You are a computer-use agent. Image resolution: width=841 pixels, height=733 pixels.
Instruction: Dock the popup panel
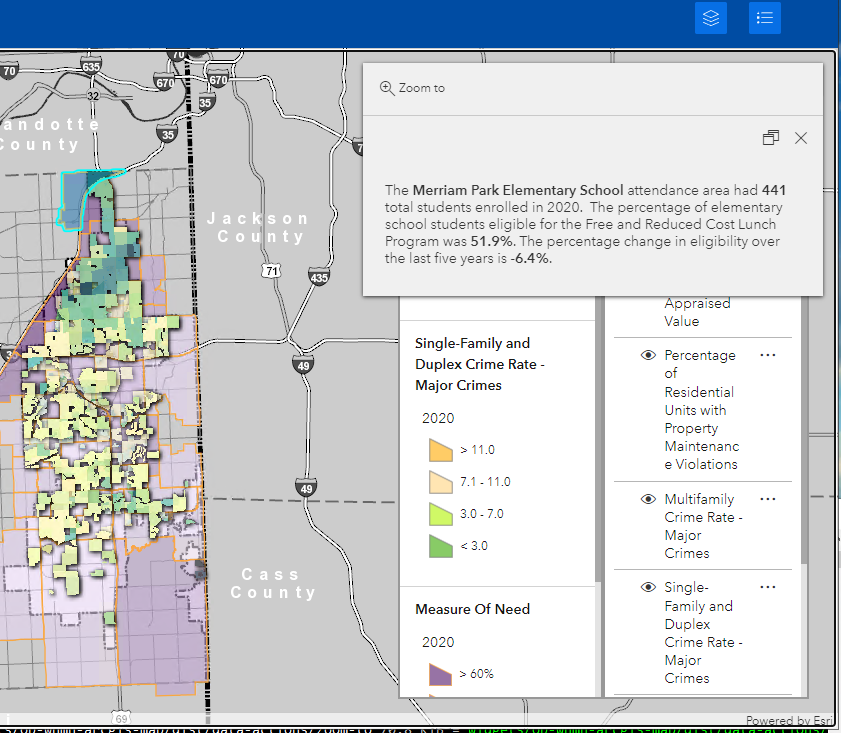point(770,138)
